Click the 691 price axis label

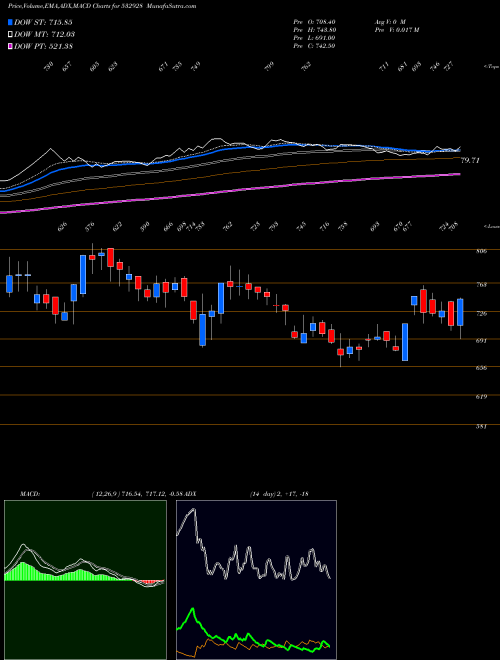tap(481, 341)
